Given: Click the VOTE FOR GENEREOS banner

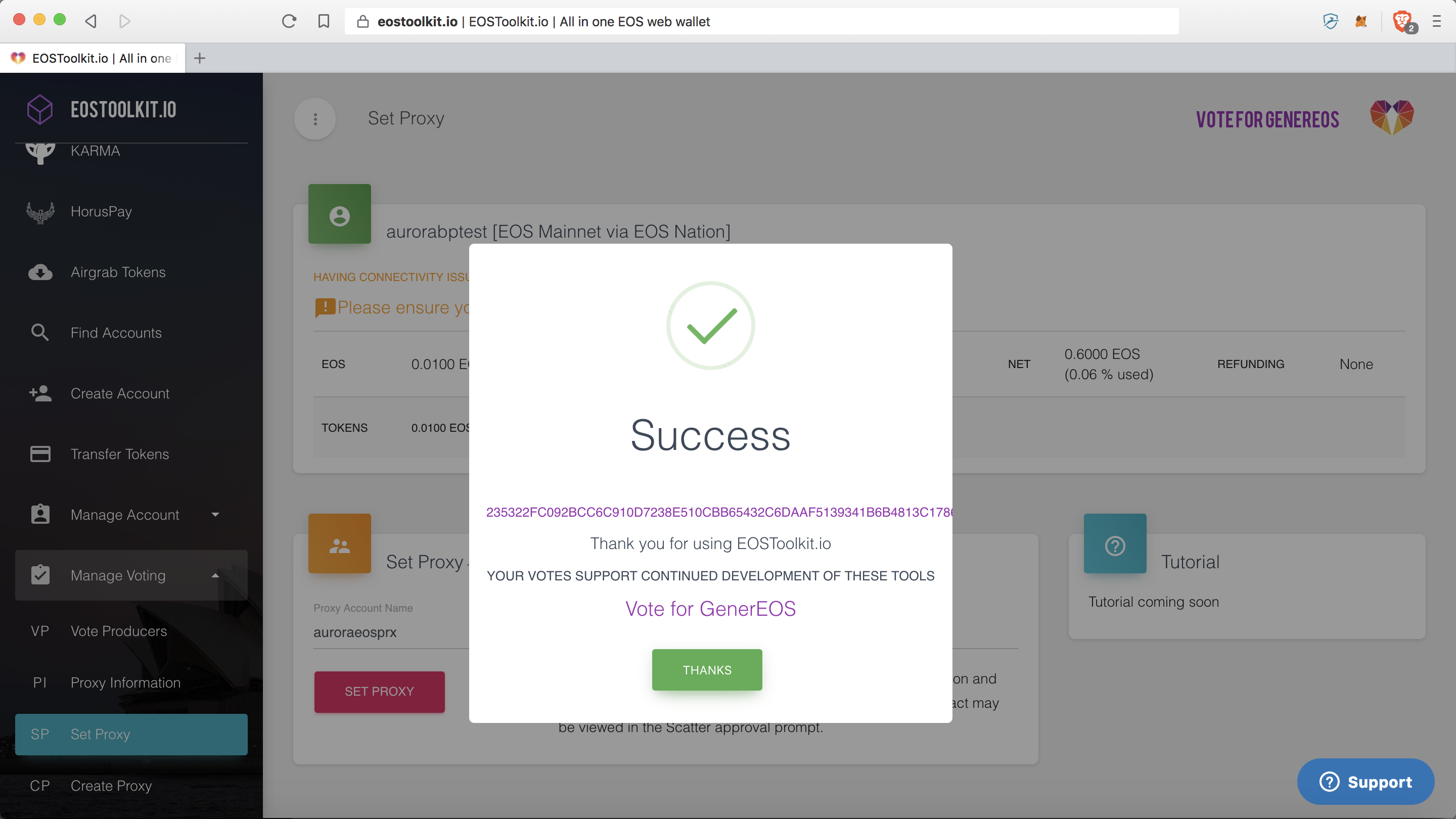Looking at the screenshot, I should tap(1267, 120).
